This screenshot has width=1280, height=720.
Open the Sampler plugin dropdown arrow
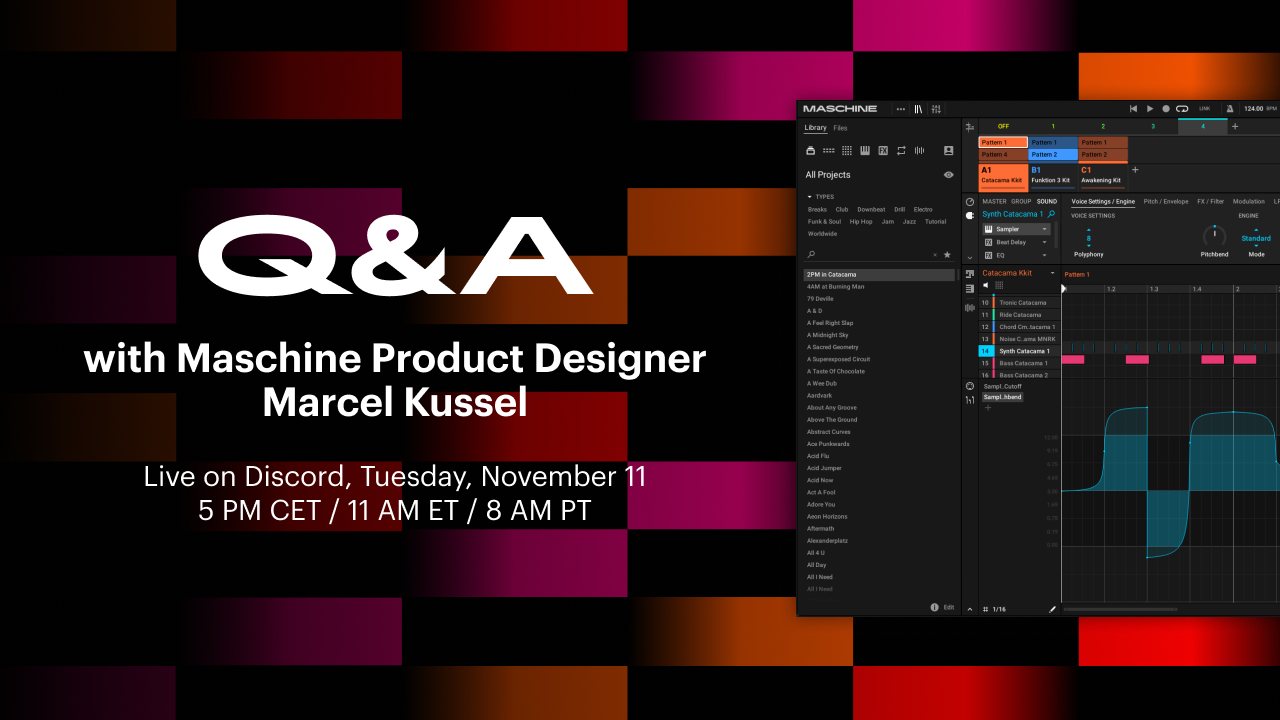(1045, 229)
